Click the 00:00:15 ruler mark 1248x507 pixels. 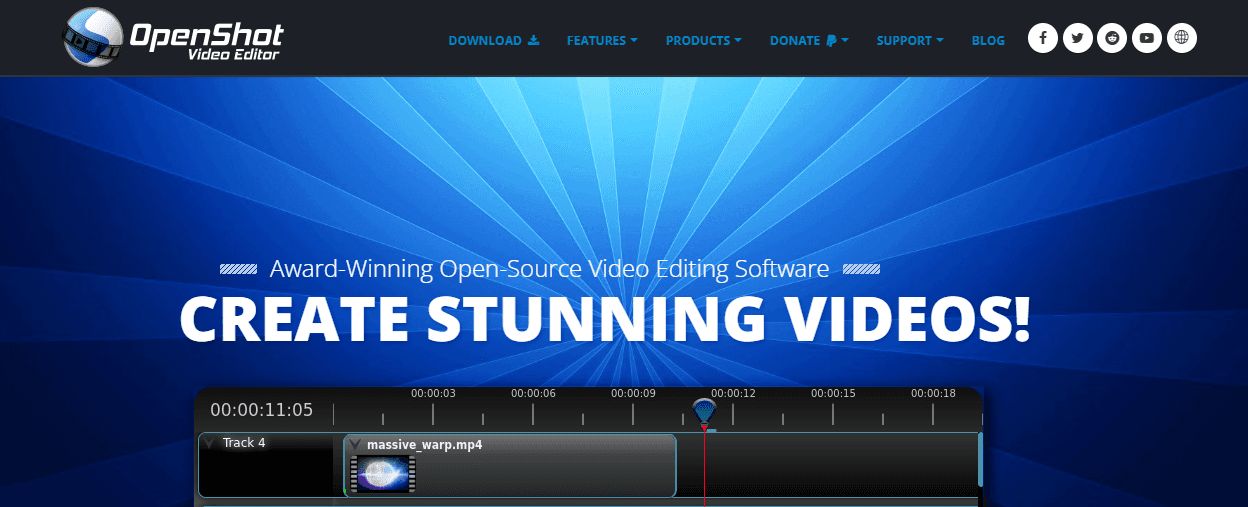pyautogui.click(x=833, y=393)
